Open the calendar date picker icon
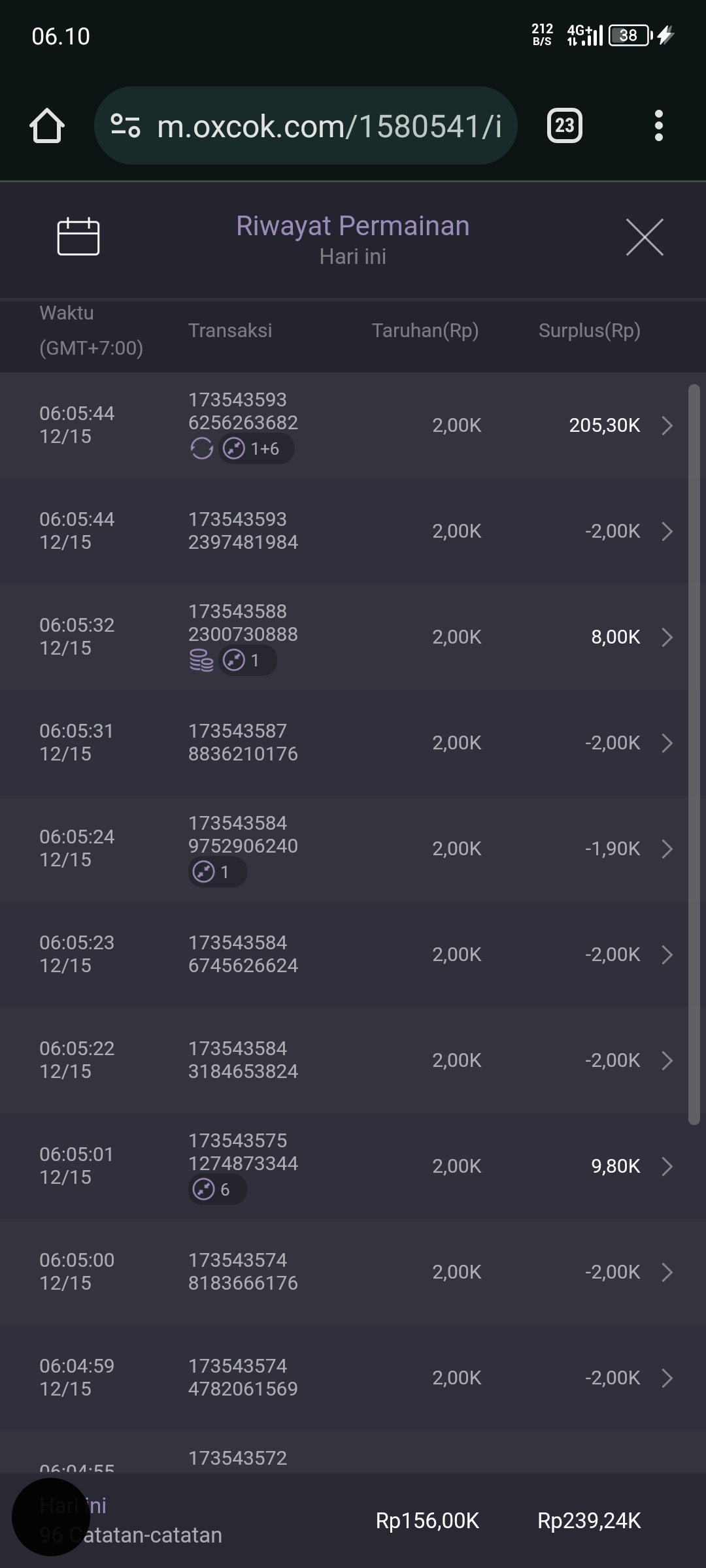Viewport: 706px width, 1568px height. [78, 237]
